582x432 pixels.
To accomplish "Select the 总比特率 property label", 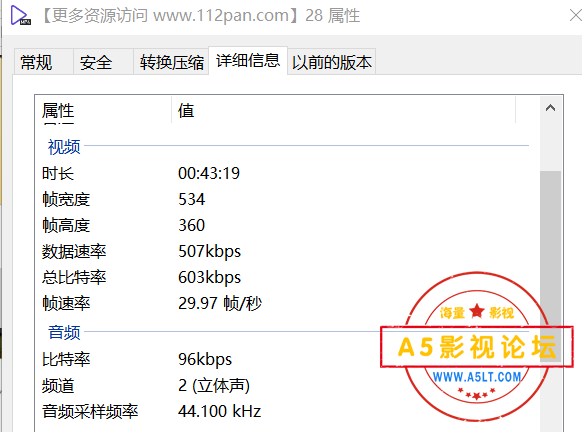I will pos(74,277).
